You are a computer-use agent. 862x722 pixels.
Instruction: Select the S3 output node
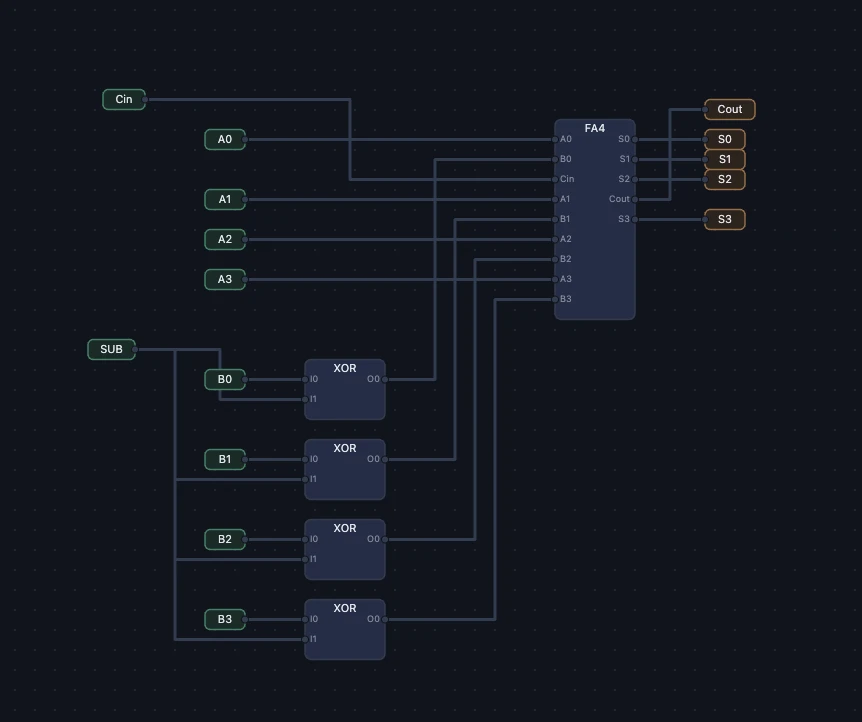coord(725,219)
